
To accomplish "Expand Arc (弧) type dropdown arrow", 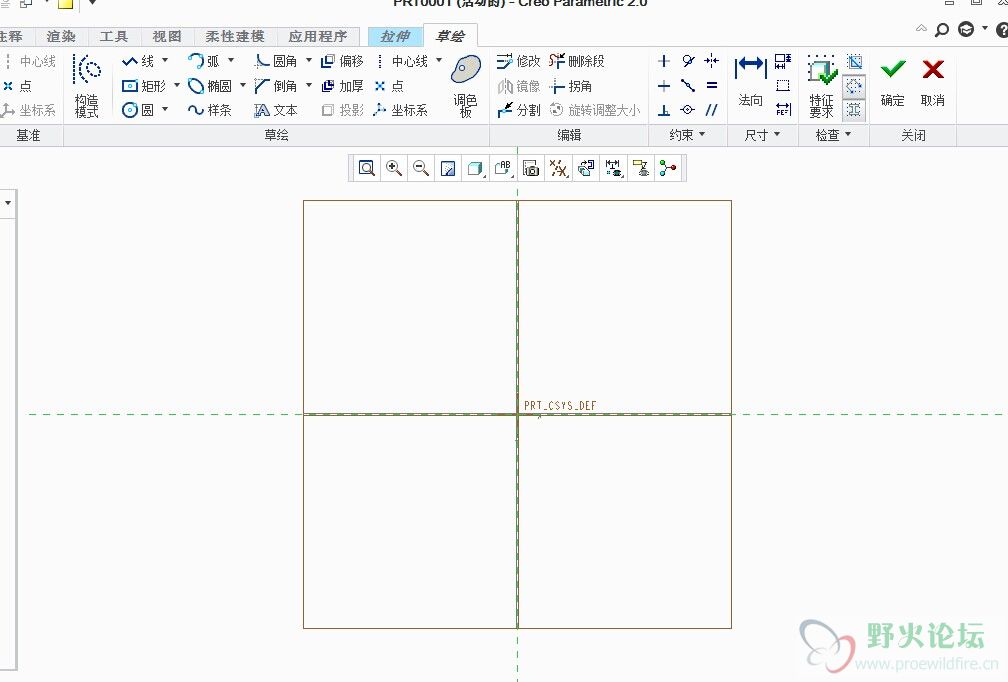I will pyautogui.click(x=231, y=60).
